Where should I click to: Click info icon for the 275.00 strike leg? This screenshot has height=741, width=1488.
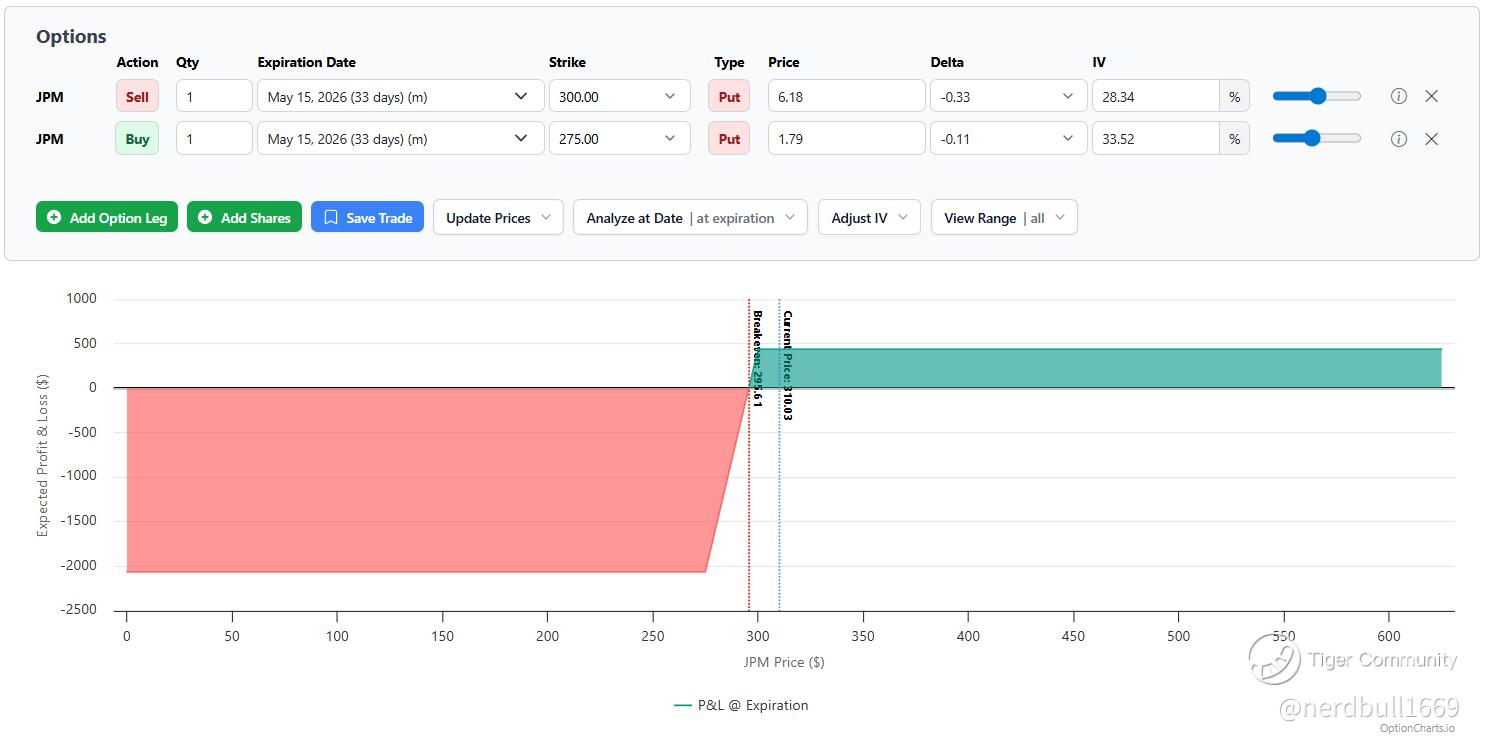[x=1399, y=139]
